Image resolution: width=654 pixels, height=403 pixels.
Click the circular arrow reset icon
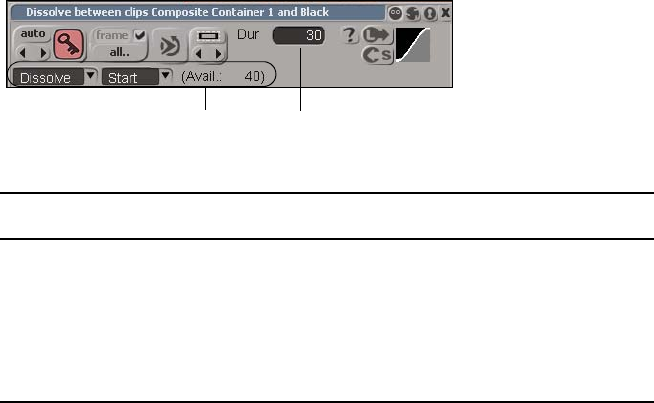(171, 45)
